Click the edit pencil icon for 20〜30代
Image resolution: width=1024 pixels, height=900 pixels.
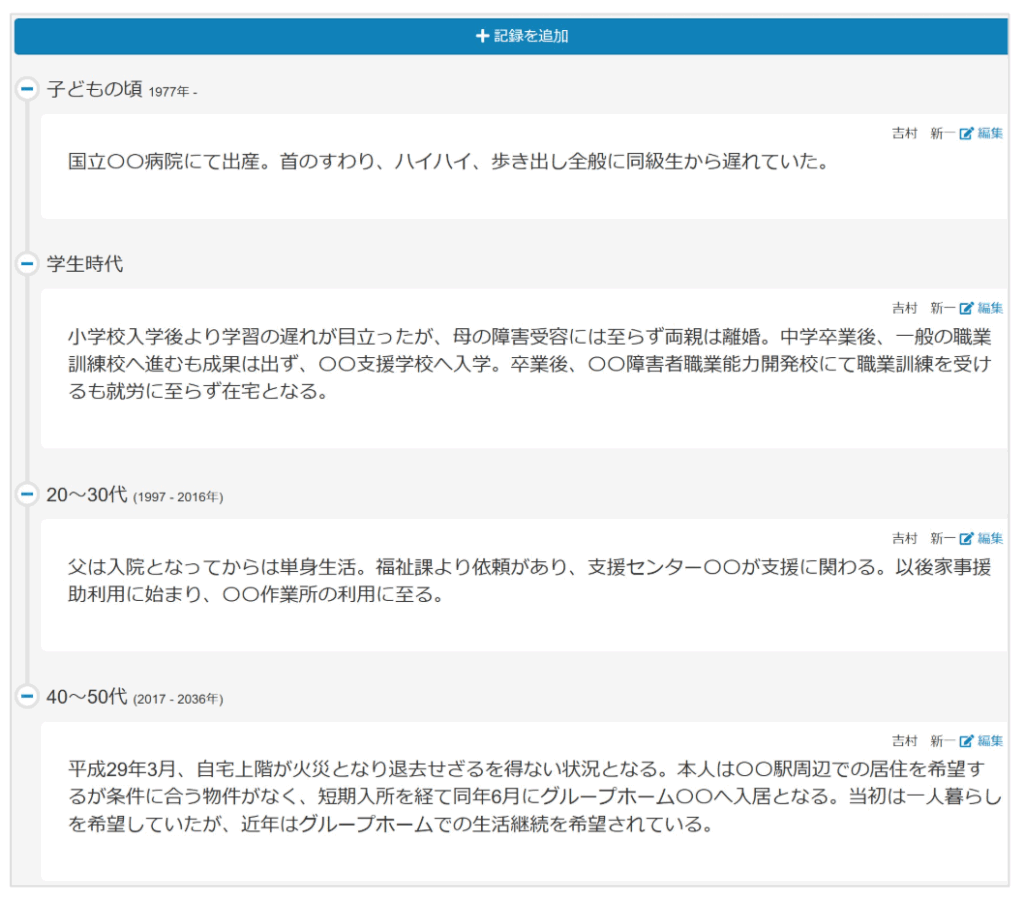tap(966, 538)
